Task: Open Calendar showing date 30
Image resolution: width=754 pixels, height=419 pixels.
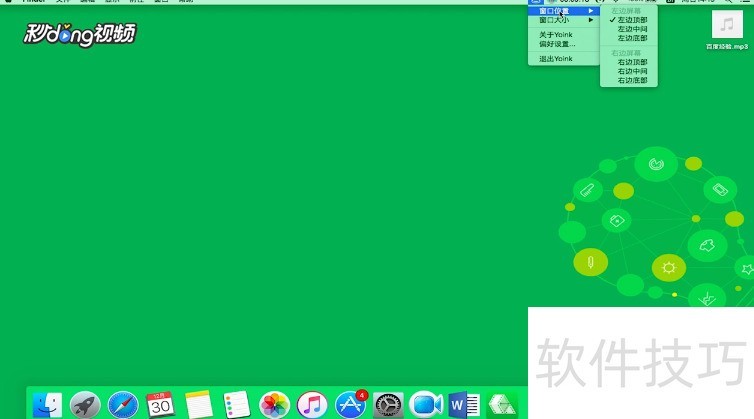Action: coord(160,405)
